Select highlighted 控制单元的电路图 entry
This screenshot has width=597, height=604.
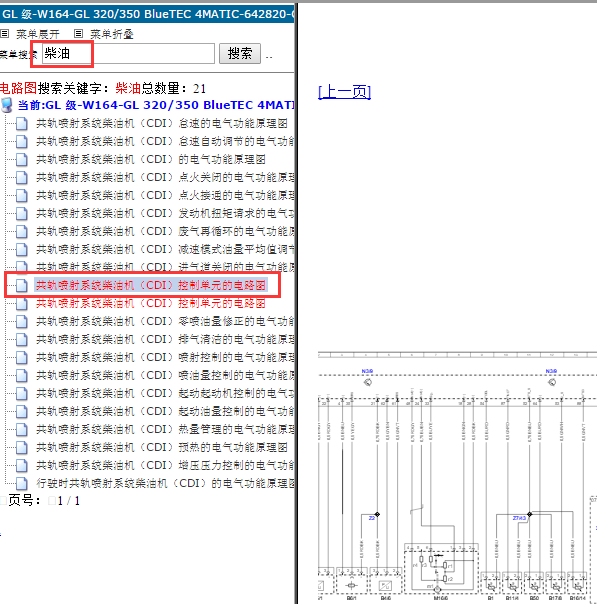point(151,285)
